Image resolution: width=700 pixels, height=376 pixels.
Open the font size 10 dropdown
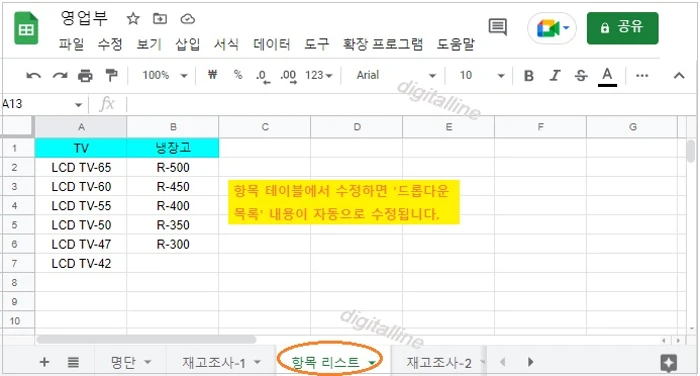point(482,75)
